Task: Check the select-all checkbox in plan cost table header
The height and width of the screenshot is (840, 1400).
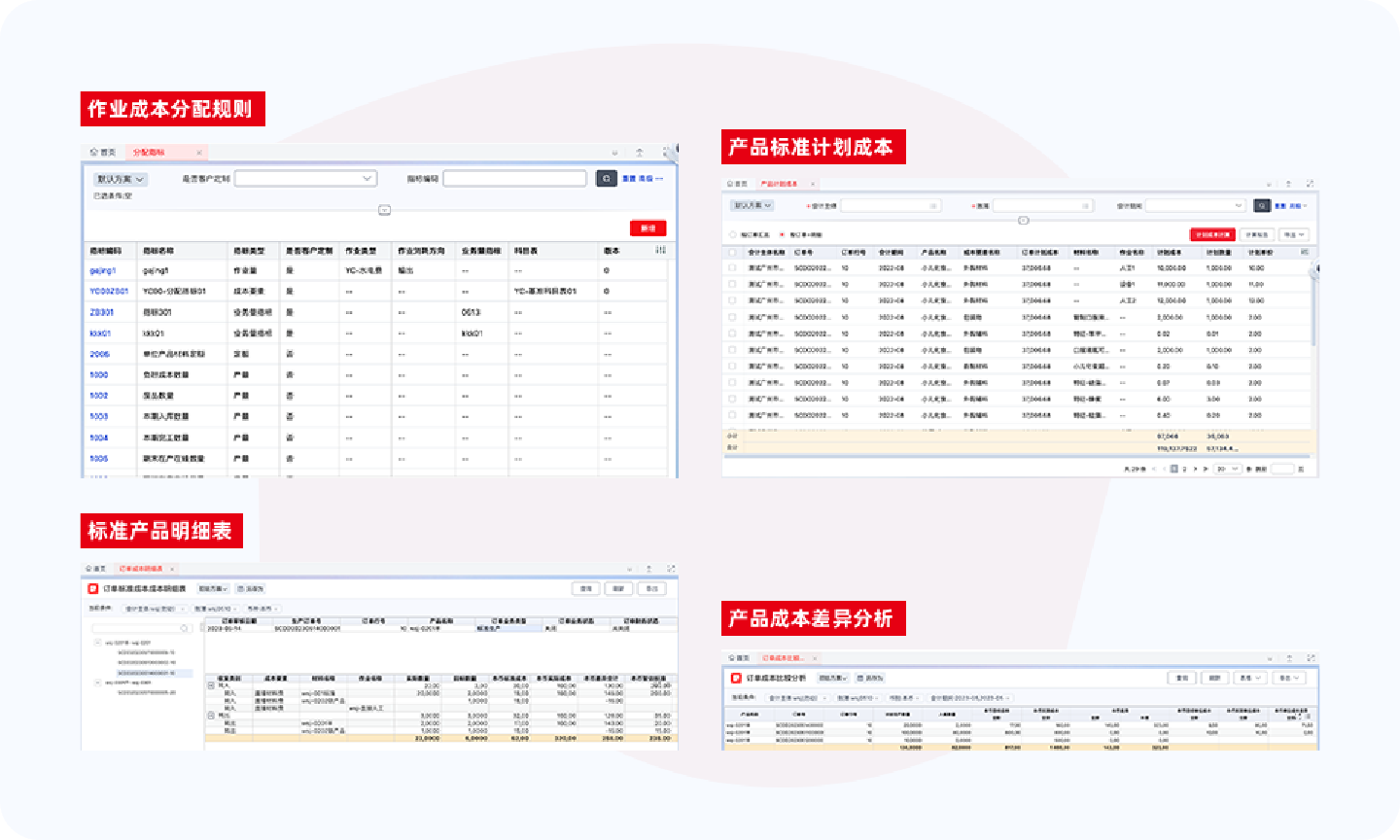Action: (x=733, y=253)
